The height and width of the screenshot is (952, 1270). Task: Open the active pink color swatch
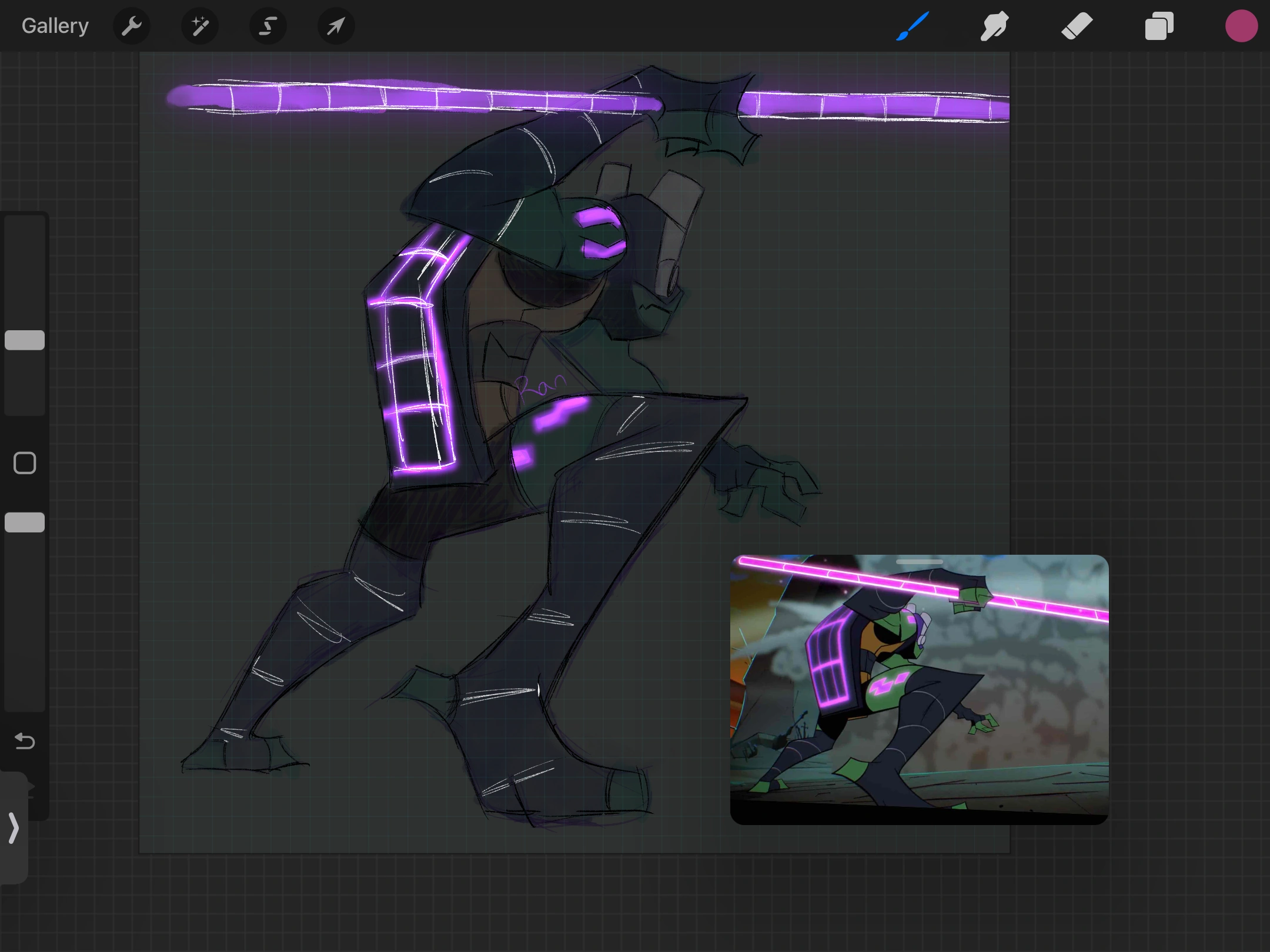1241,26
